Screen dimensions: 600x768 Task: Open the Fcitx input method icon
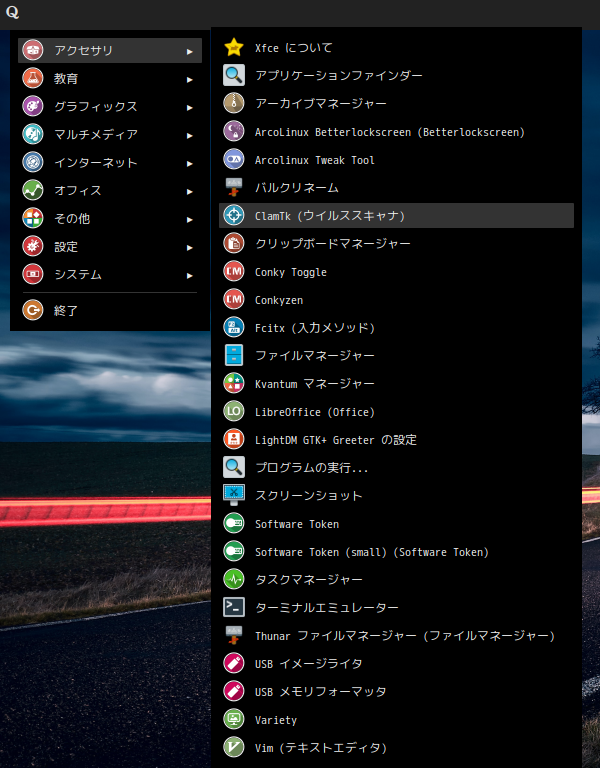click(x=234, y=328)
